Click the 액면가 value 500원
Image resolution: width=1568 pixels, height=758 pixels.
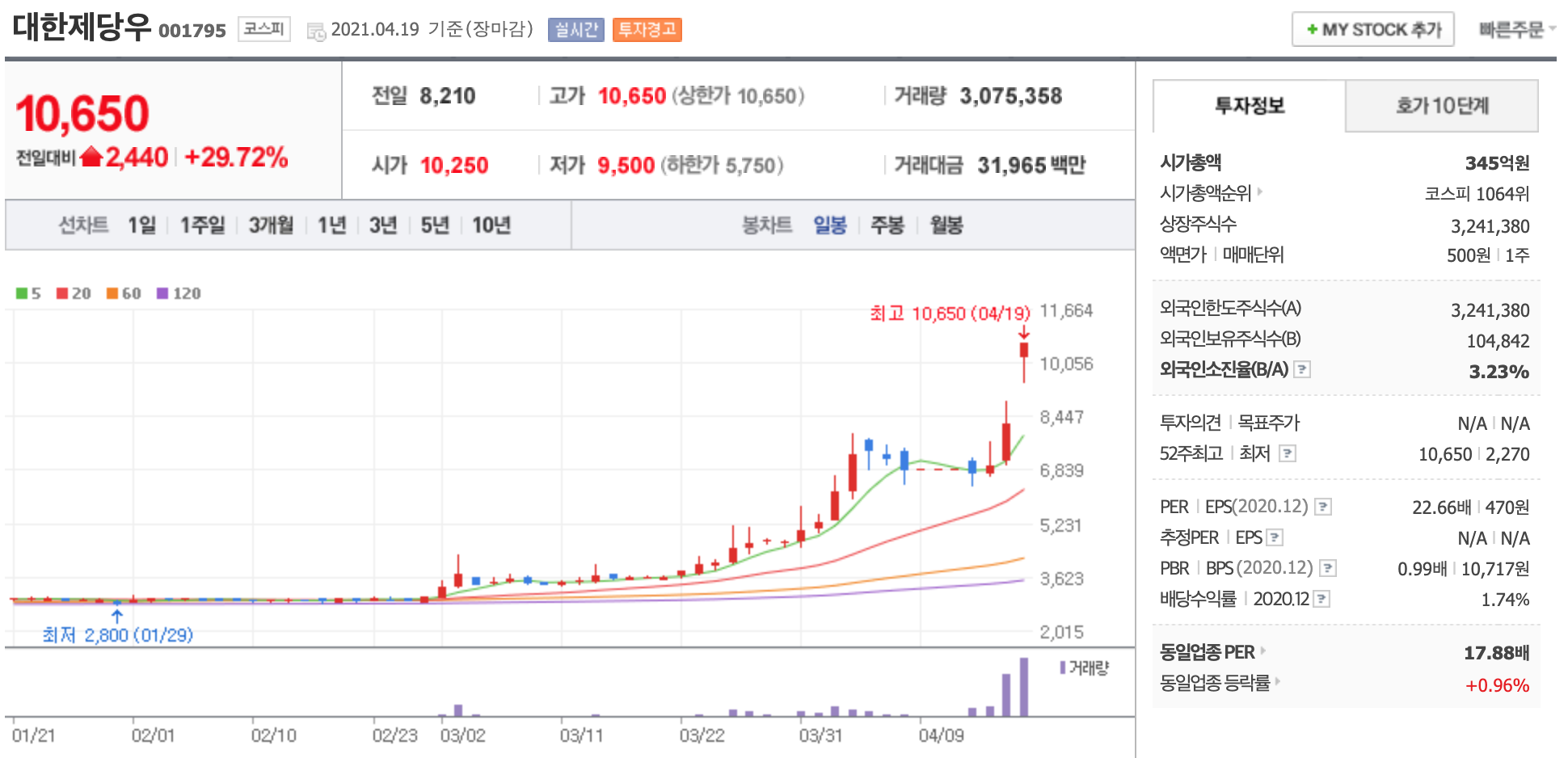coord(1468,255)
